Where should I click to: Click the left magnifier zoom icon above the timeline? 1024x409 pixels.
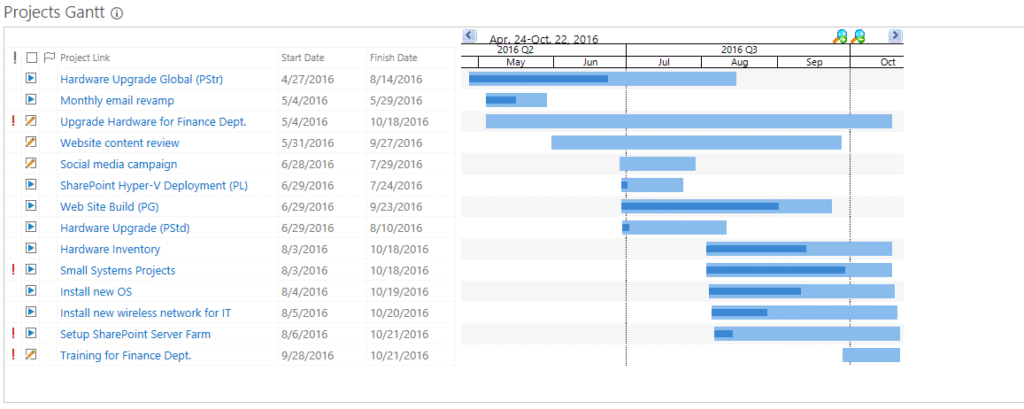[x=840, y=36]
